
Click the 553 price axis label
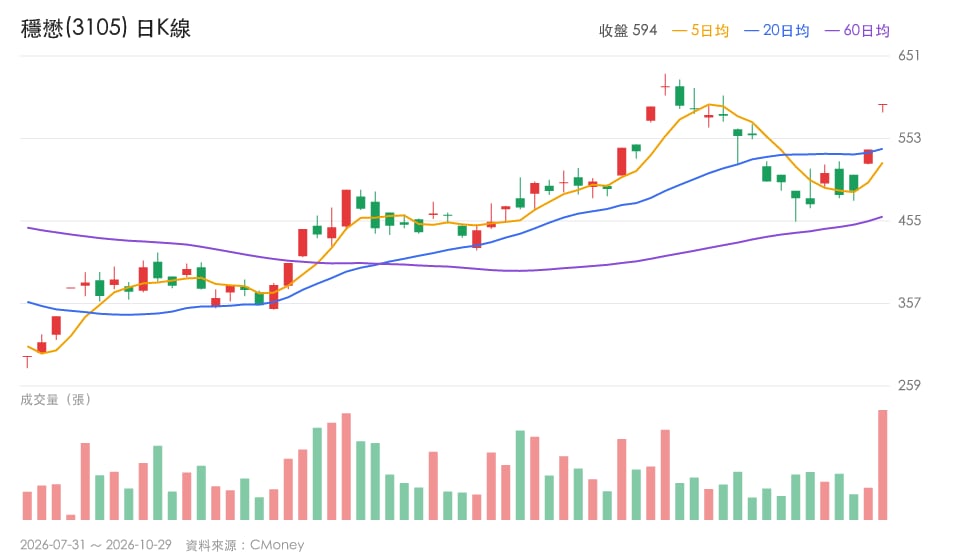[x=909, y=138]
